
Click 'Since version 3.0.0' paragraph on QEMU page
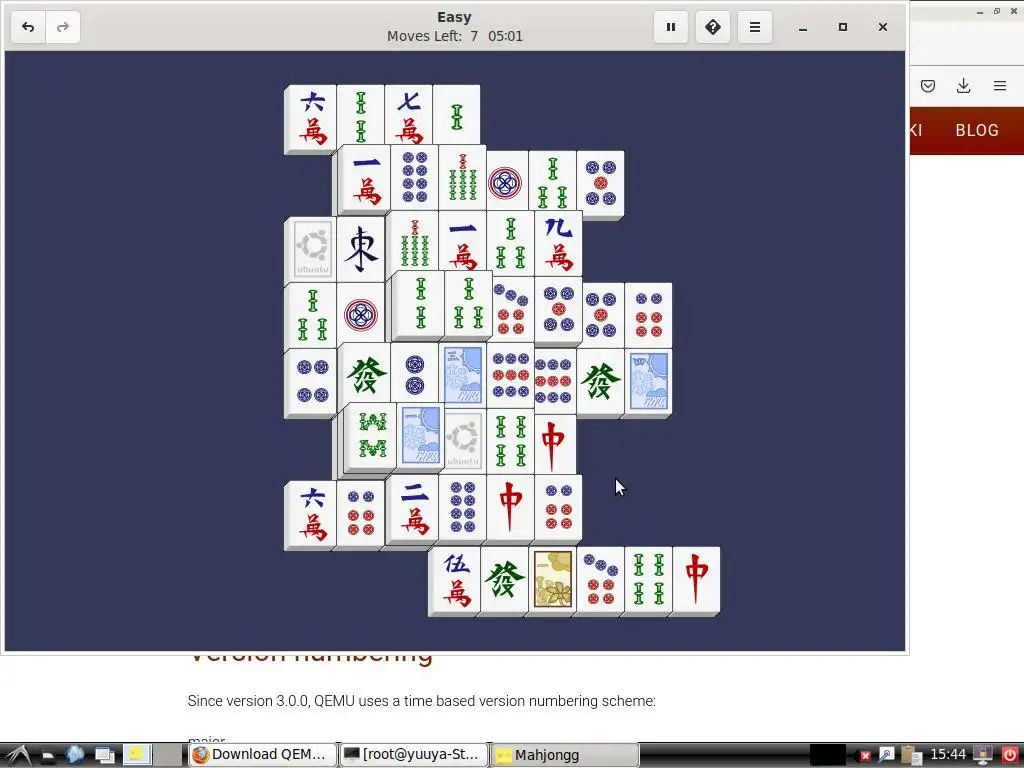[x=421, y=701]
